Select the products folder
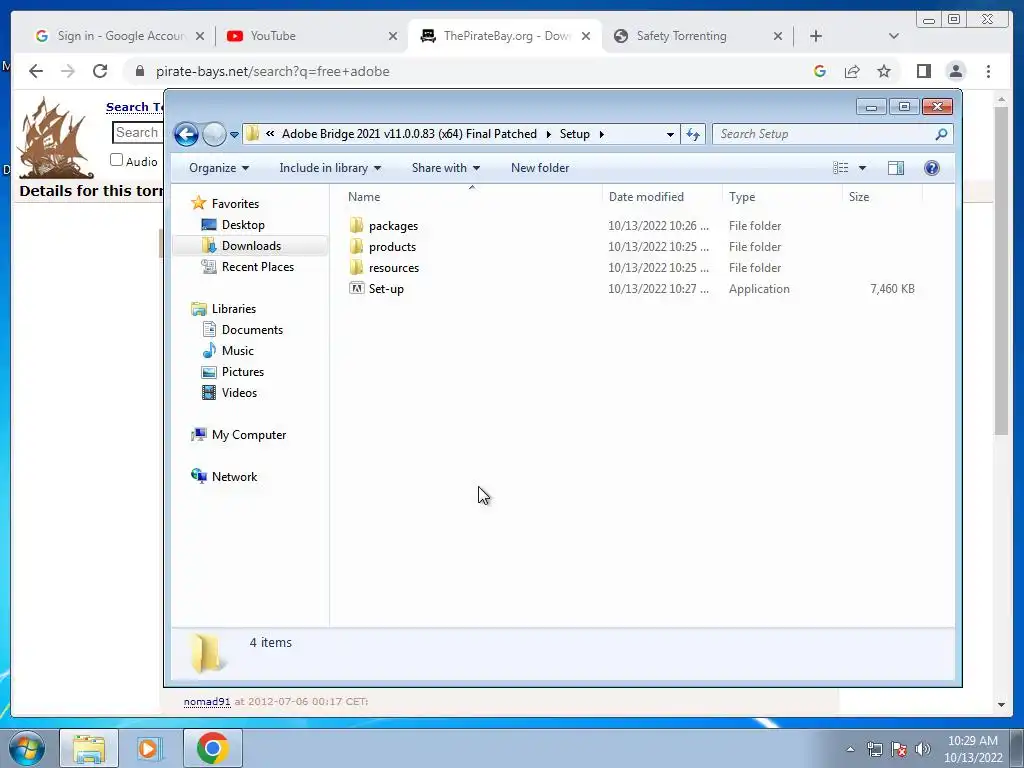 pyautogui.click(x=392, y=247)
